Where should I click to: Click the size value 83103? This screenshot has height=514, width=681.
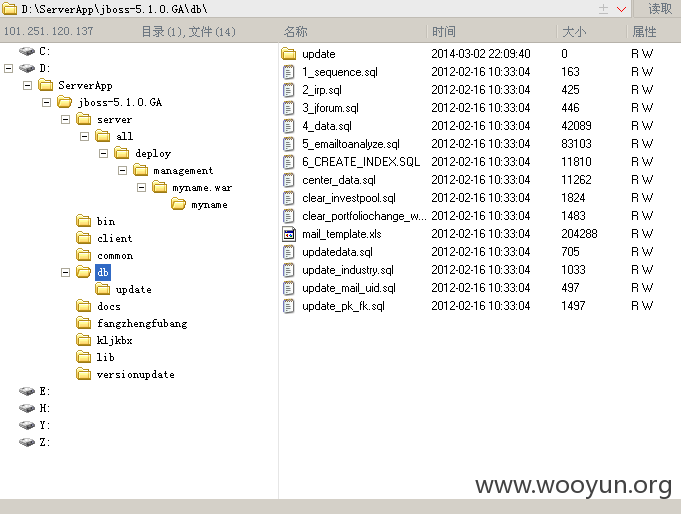click(x=576, y=144)
